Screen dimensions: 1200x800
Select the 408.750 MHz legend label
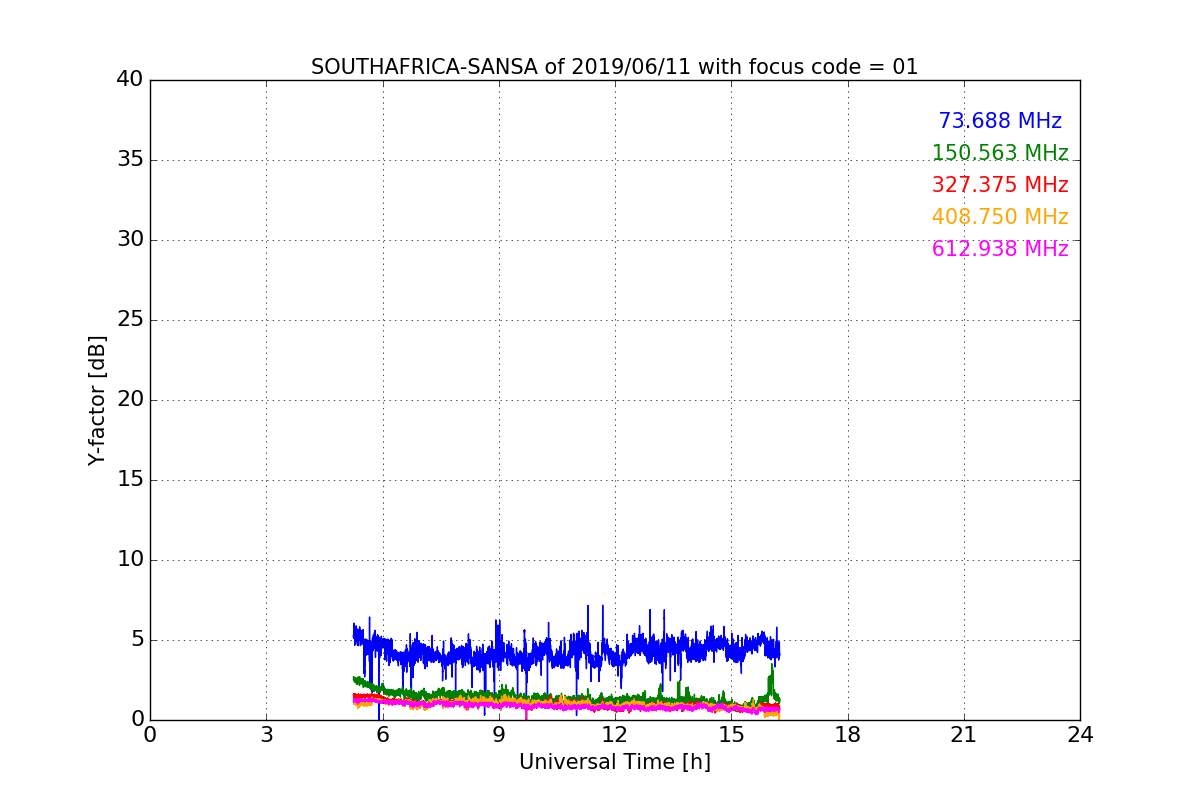coord(1000,217)
